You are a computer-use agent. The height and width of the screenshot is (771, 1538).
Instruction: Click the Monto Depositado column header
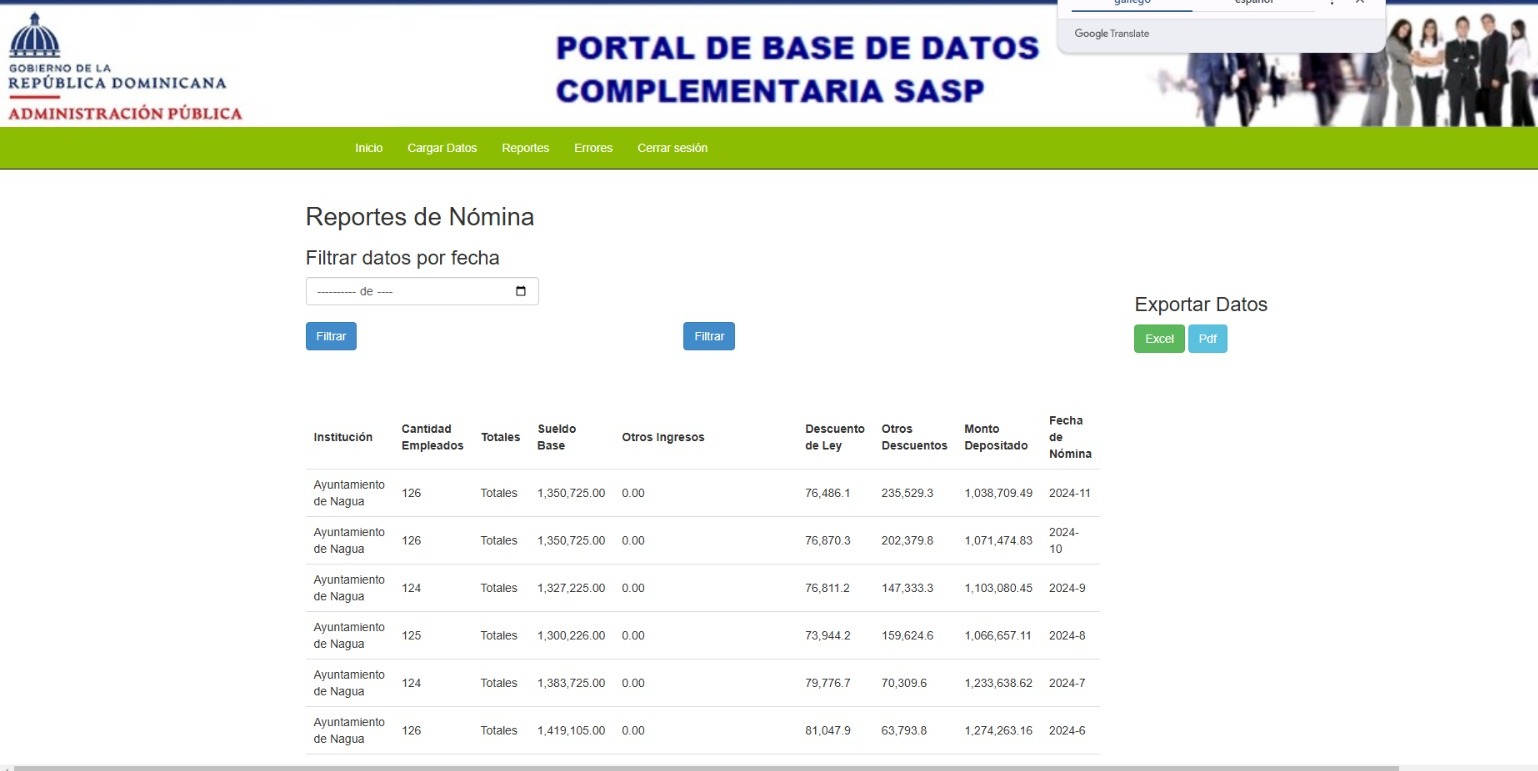point(995,437)
